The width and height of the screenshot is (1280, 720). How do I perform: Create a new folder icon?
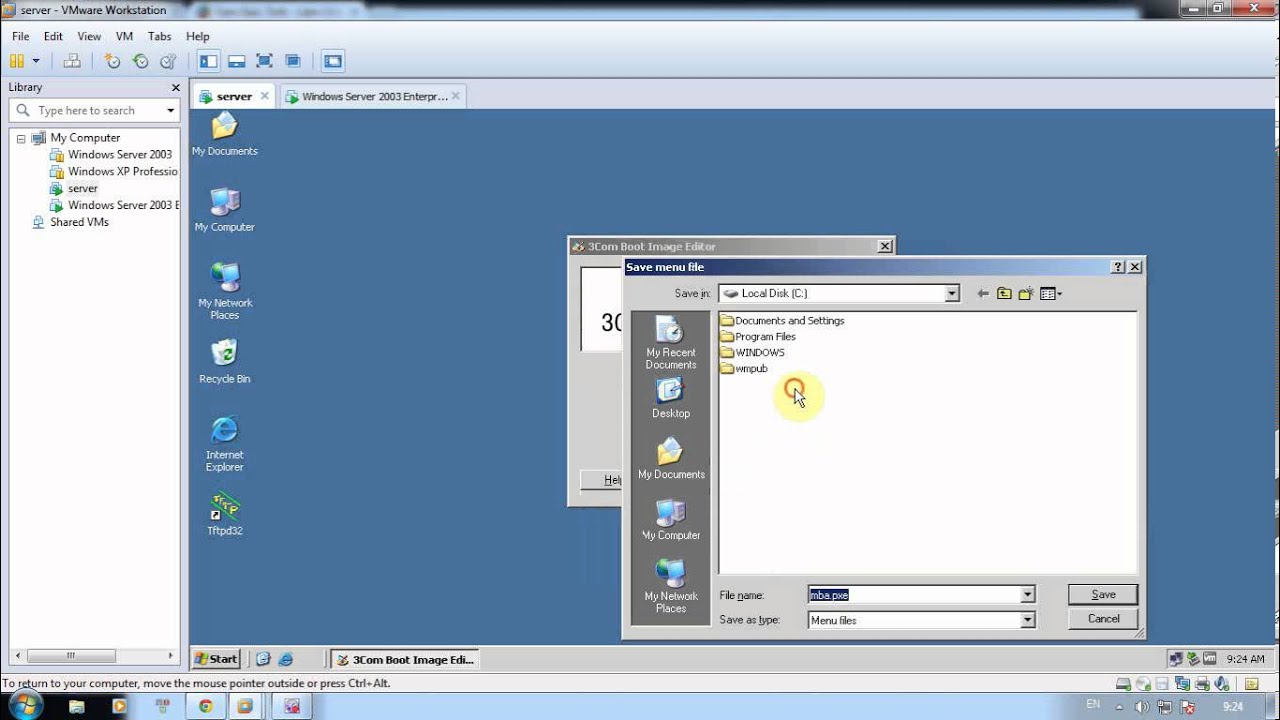tap(1026, 293)
